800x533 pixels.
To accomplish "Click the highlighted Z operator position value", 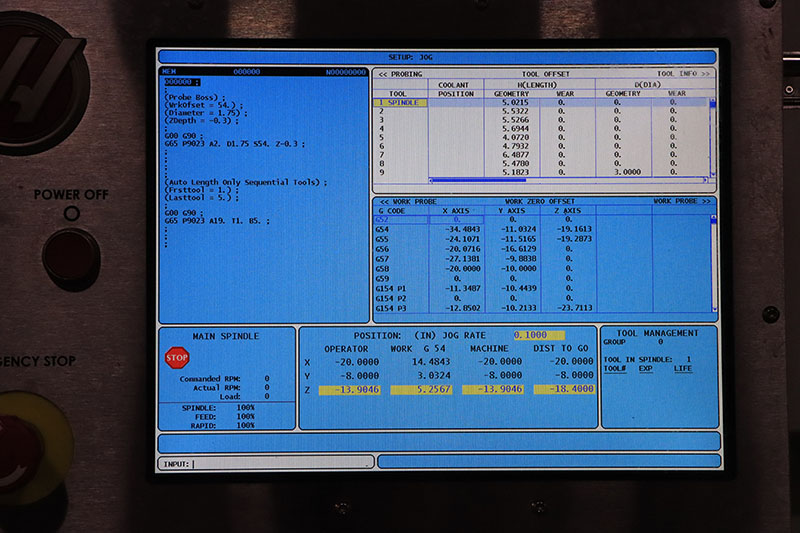I will coord(347,389).
